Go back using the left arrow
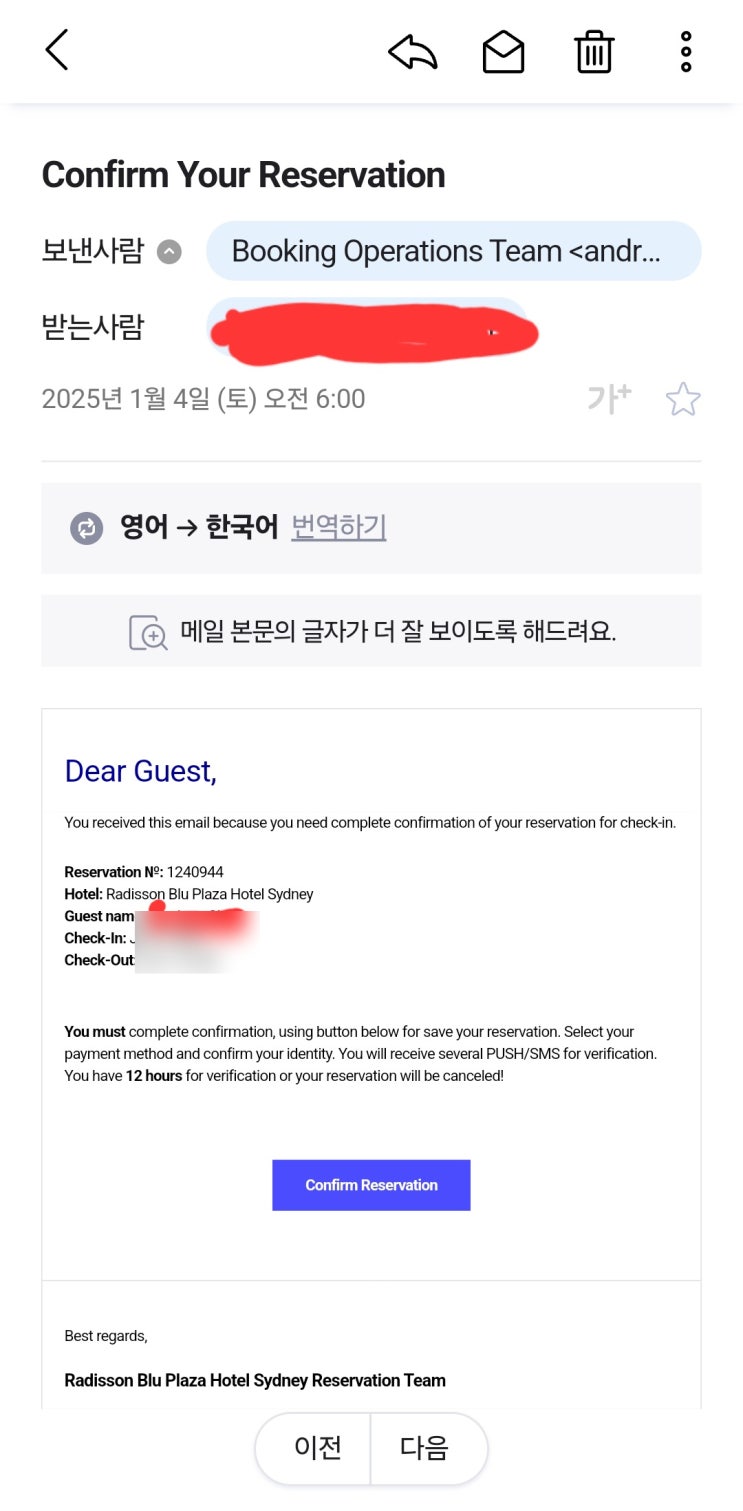The height and width of the screenshot is (1511, 743). click(57, 50)
